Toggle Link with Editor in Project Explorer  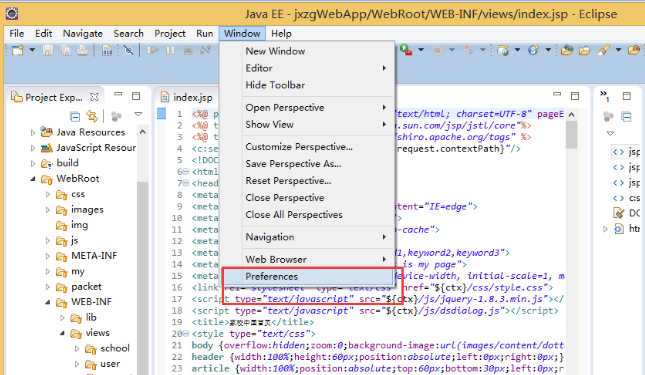click(92, 117)
